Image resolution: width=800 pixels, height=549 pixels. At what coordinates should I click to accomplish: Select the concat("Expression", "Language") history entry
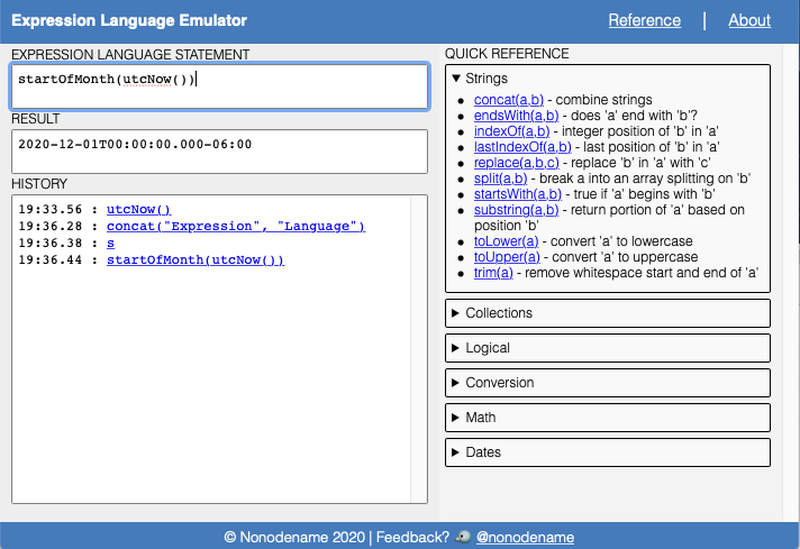(236, 226)
